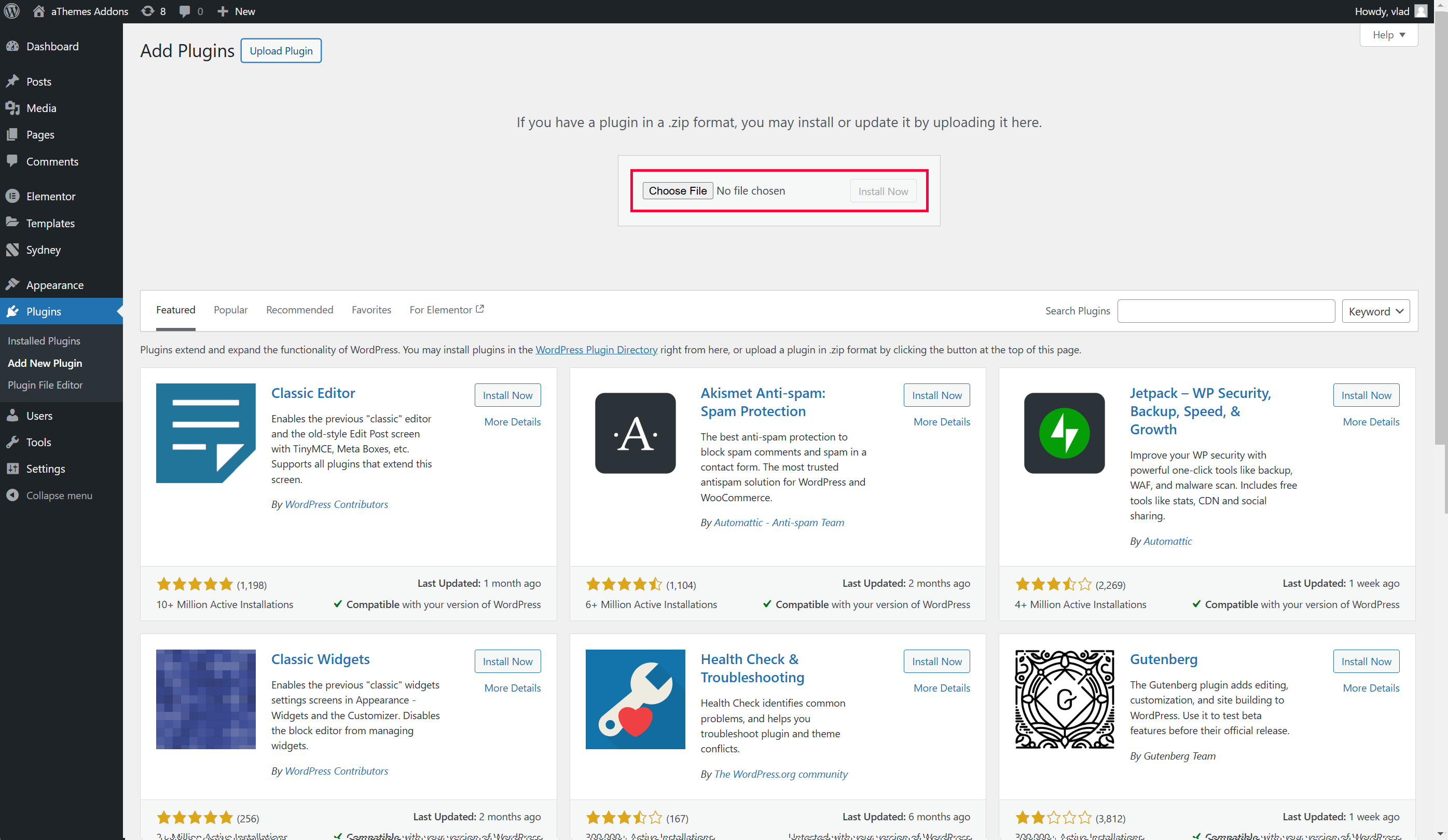The image size is (1448, 840).
Task: Open the WordPress Plugin Directory link
Action: point(596,349)
